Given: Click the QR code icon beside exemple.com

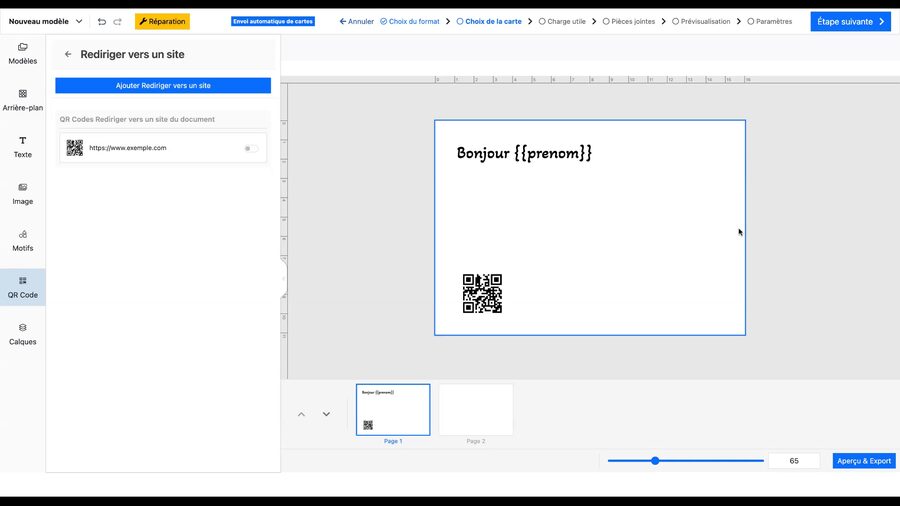Looking at the screenshot, I should pyautogui.click(x=75, y=147).
